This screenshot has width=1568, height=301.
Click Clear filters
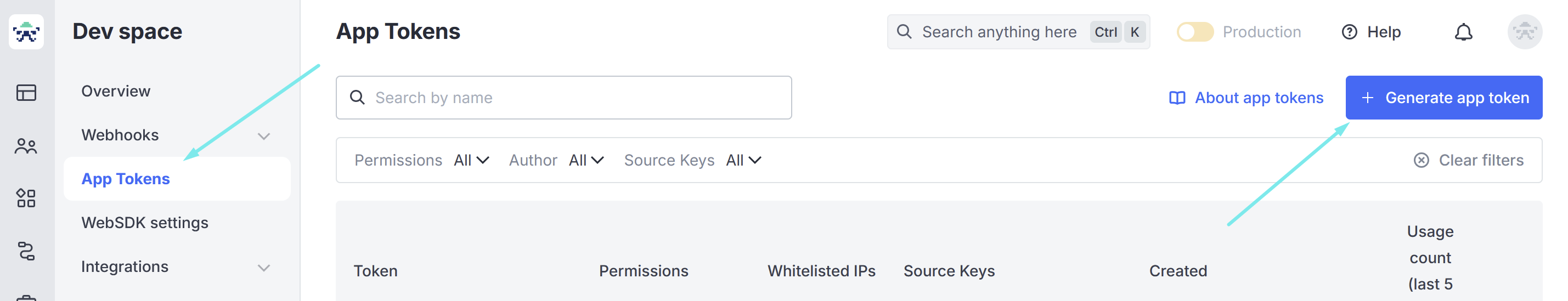[x=1468, y=161]
